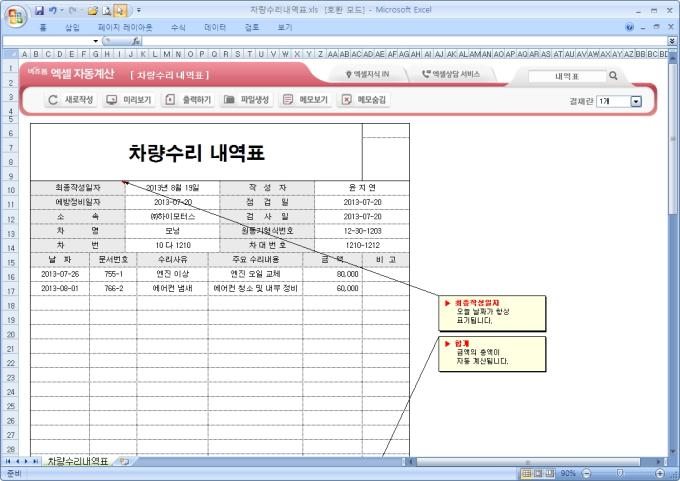The width and height of the screenshot is (680, 481).
Task: Click the Print Preview icon in quick access toolbar
Action: 107,10
